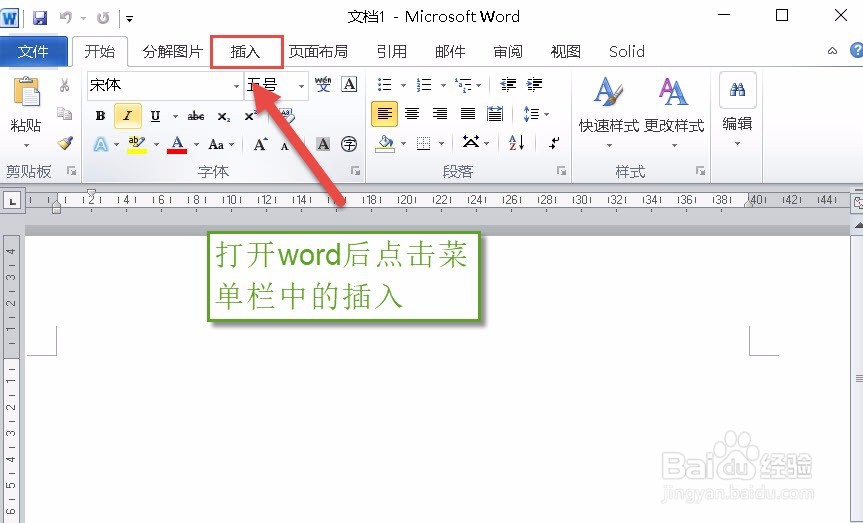Toggle Underline formatting
Image resolution: width=863 pixels, height=523 pixels.
coord(155,116)
